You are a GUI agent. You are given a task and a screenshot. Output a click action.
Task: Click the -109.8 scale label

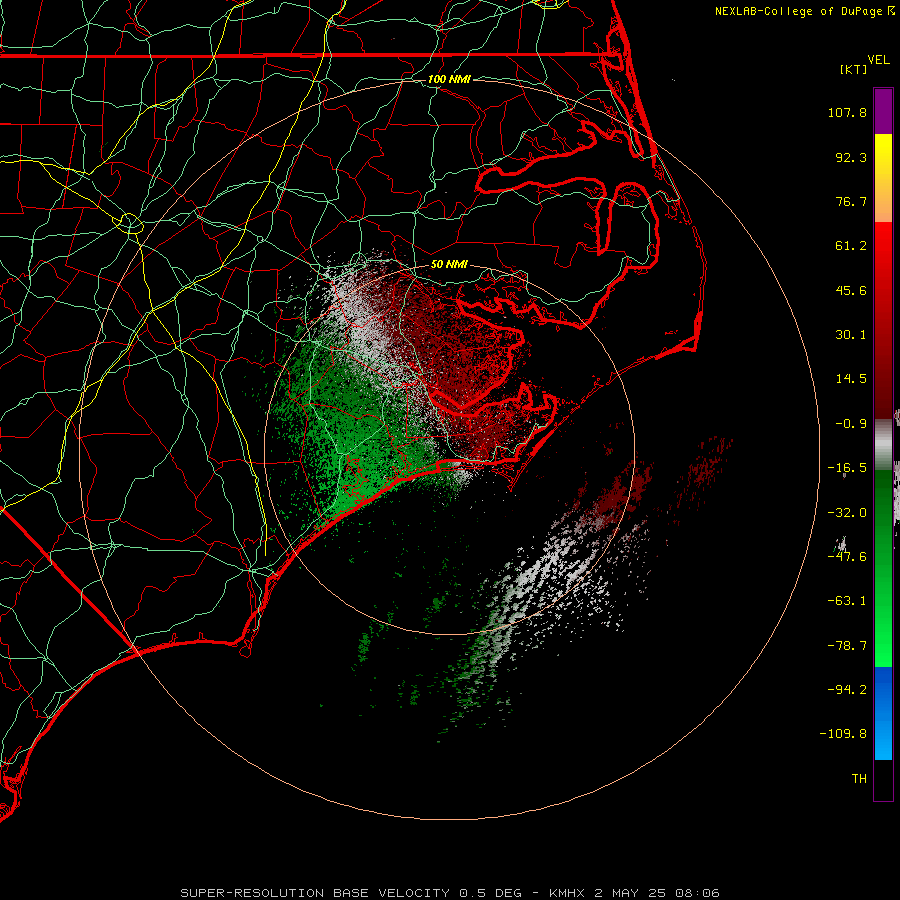[x=844, y=734]
